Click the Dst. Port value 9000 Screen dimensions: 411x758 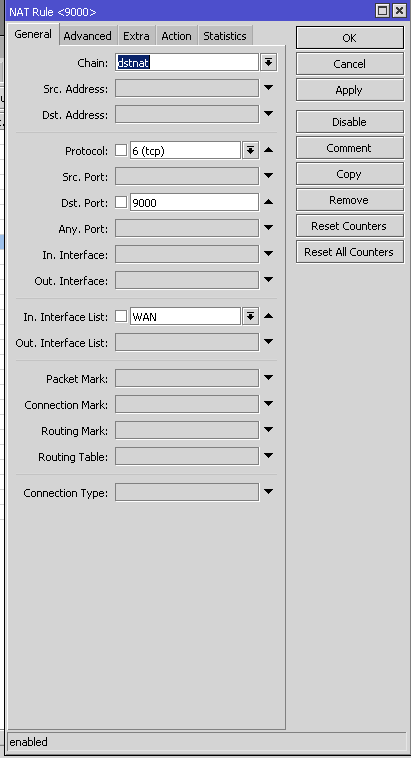point(194,203)
